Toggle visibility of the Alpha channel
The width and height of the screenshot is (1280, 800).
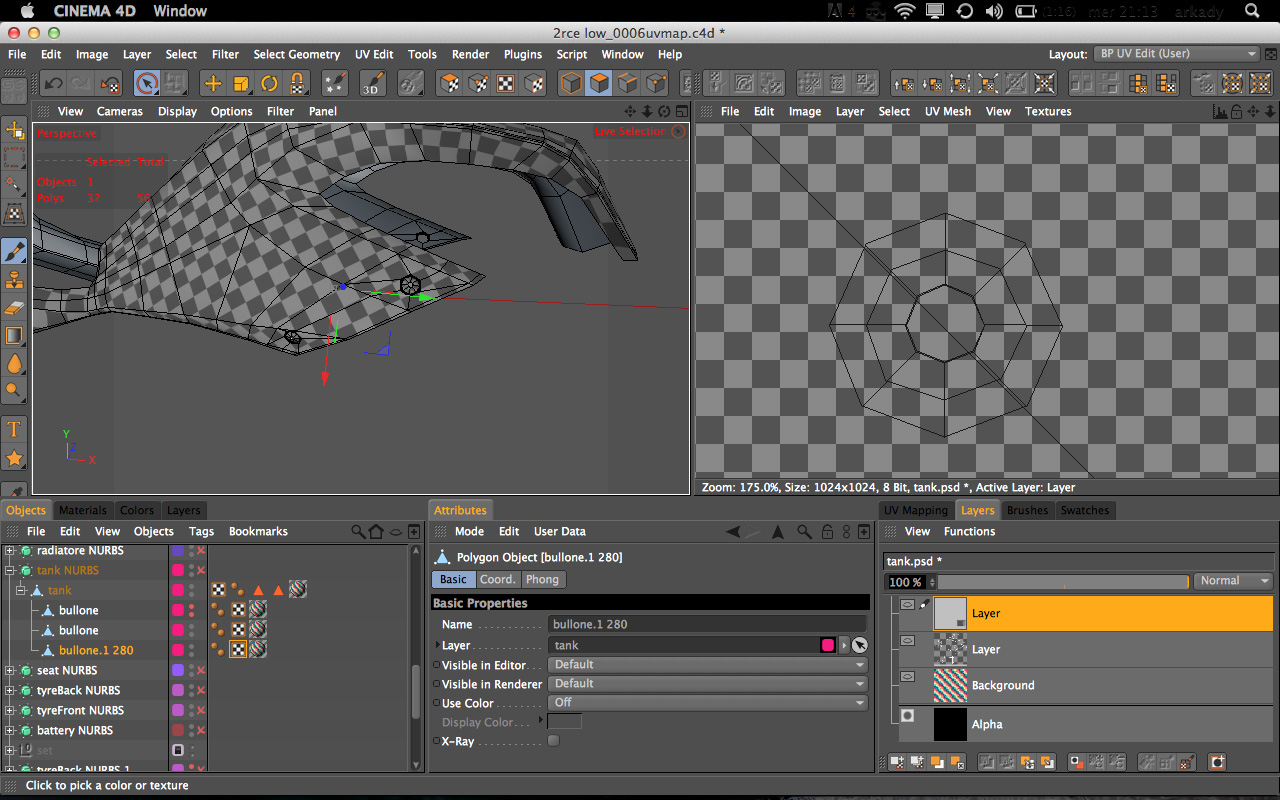click(x=908, y=716)
